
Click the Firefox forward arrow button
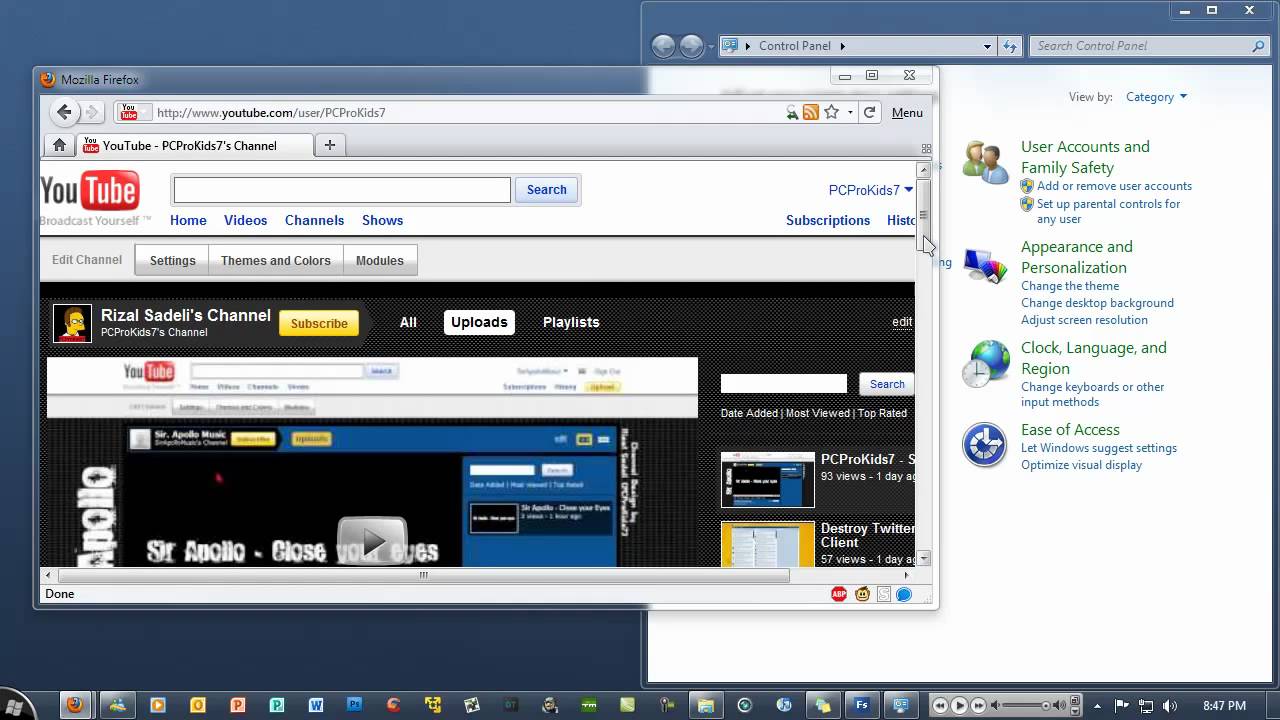click(91, 112)
